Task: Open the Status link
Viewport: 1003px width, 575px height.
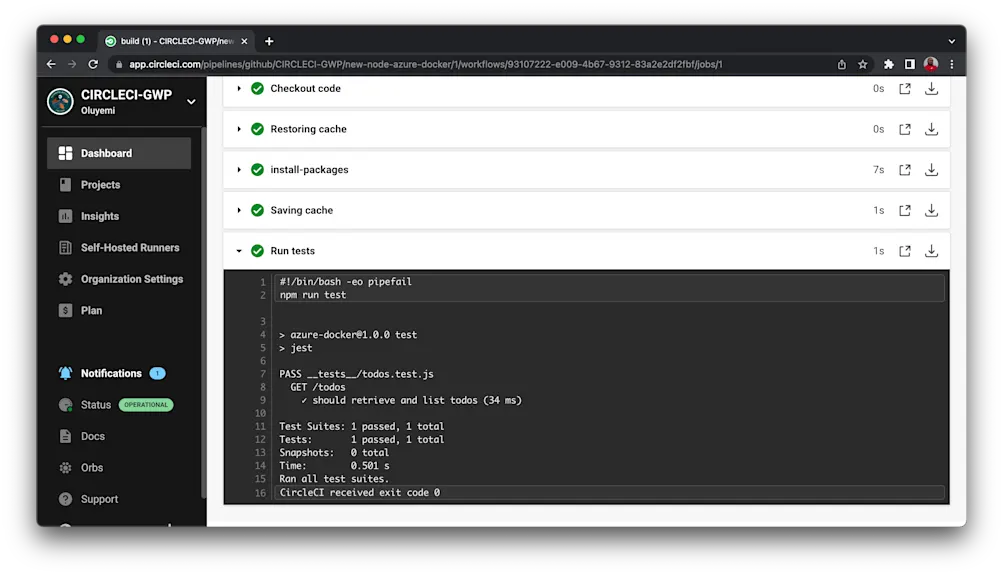Action: (95, 405)
